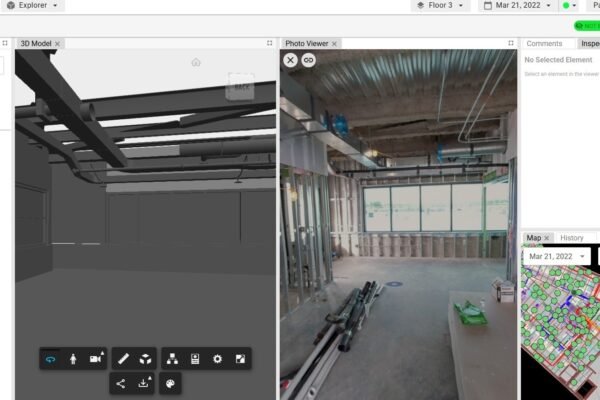Toggle the full-screen viewer icon
The image size is (600, 400).
(x=240, y=359)
